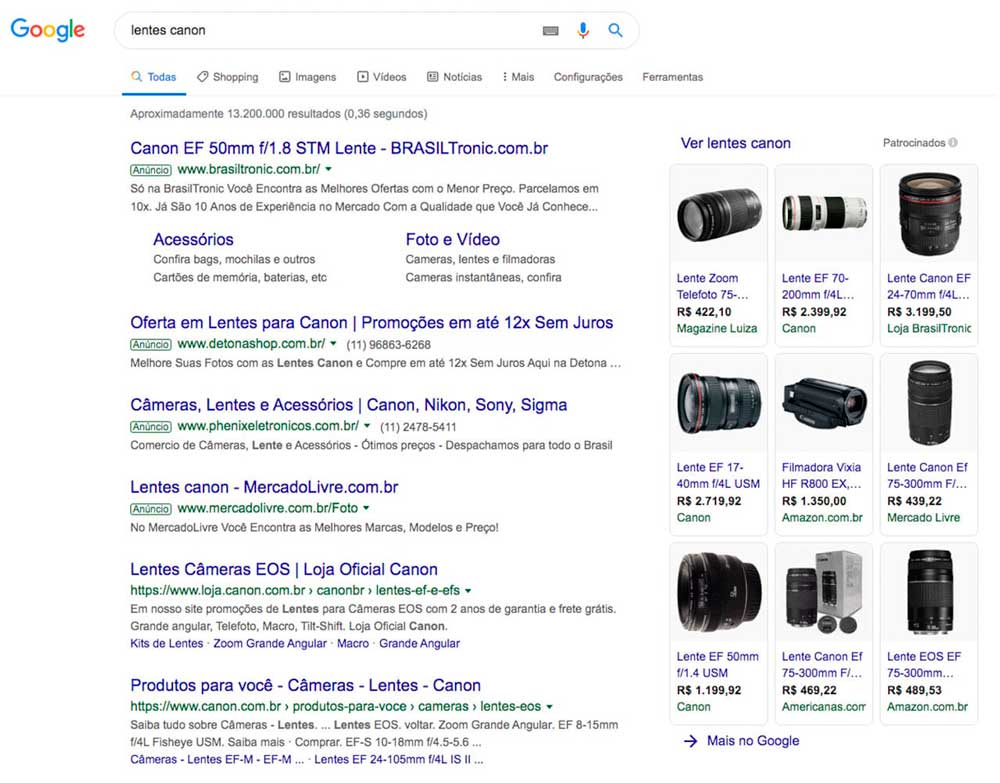The height and width of the screenshot is (783, 1000).
Task: Click the blue search magnifier button
Action: click(615, 30)
